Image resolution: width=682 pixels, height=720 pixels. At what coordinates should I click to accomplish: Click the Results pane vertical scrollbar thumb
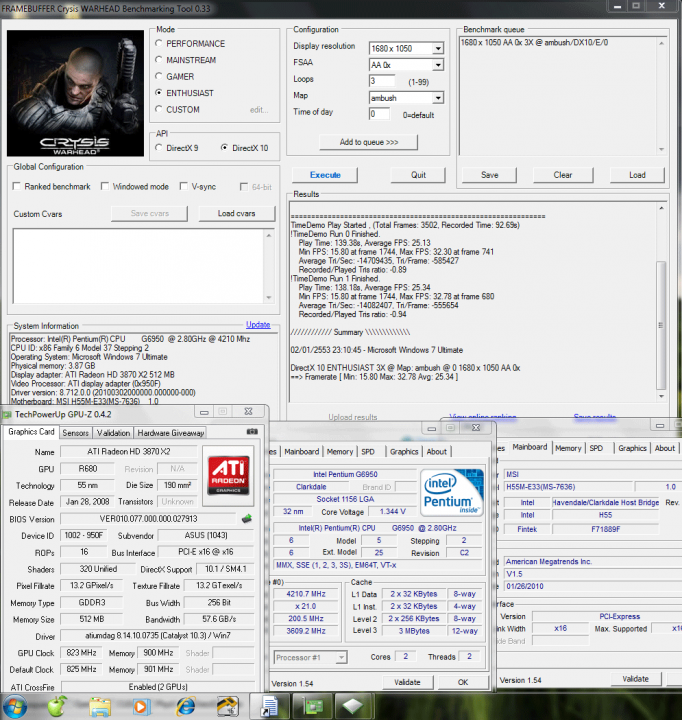pos(661,325)
